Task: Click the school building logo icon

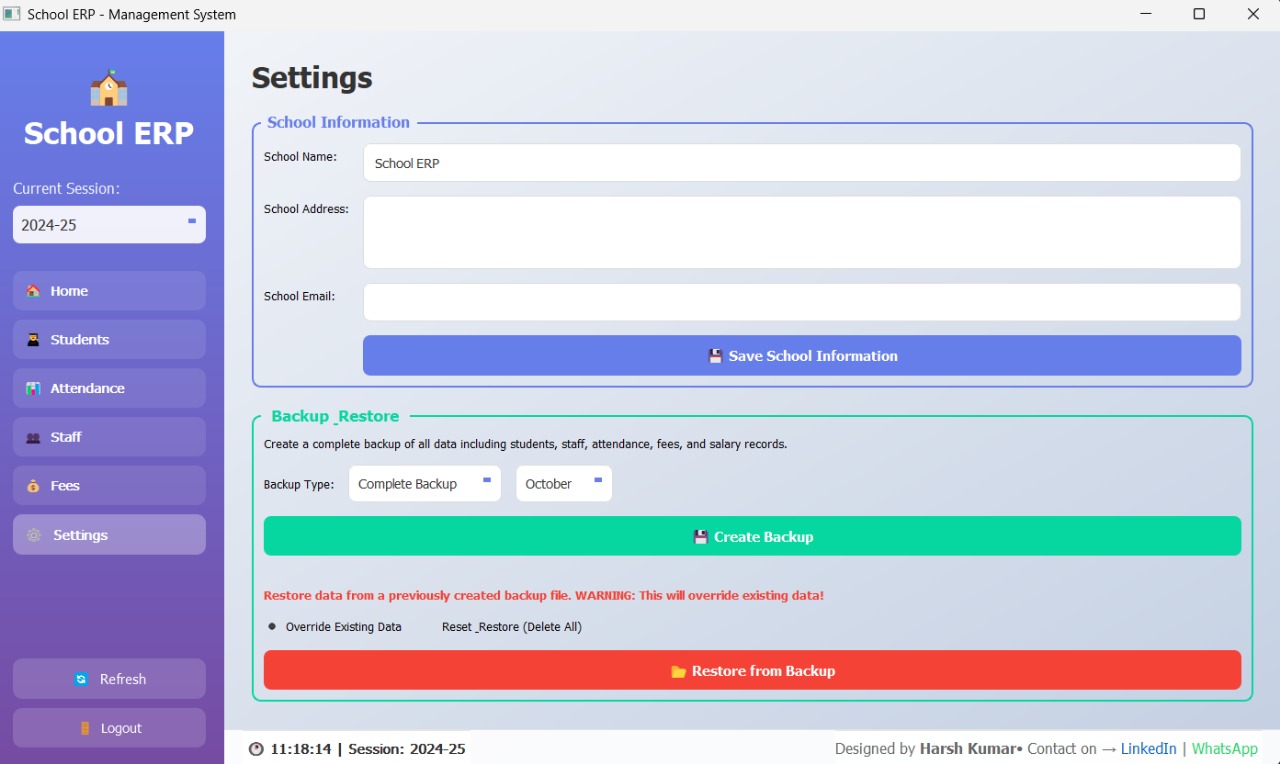Action: (109, 89)
